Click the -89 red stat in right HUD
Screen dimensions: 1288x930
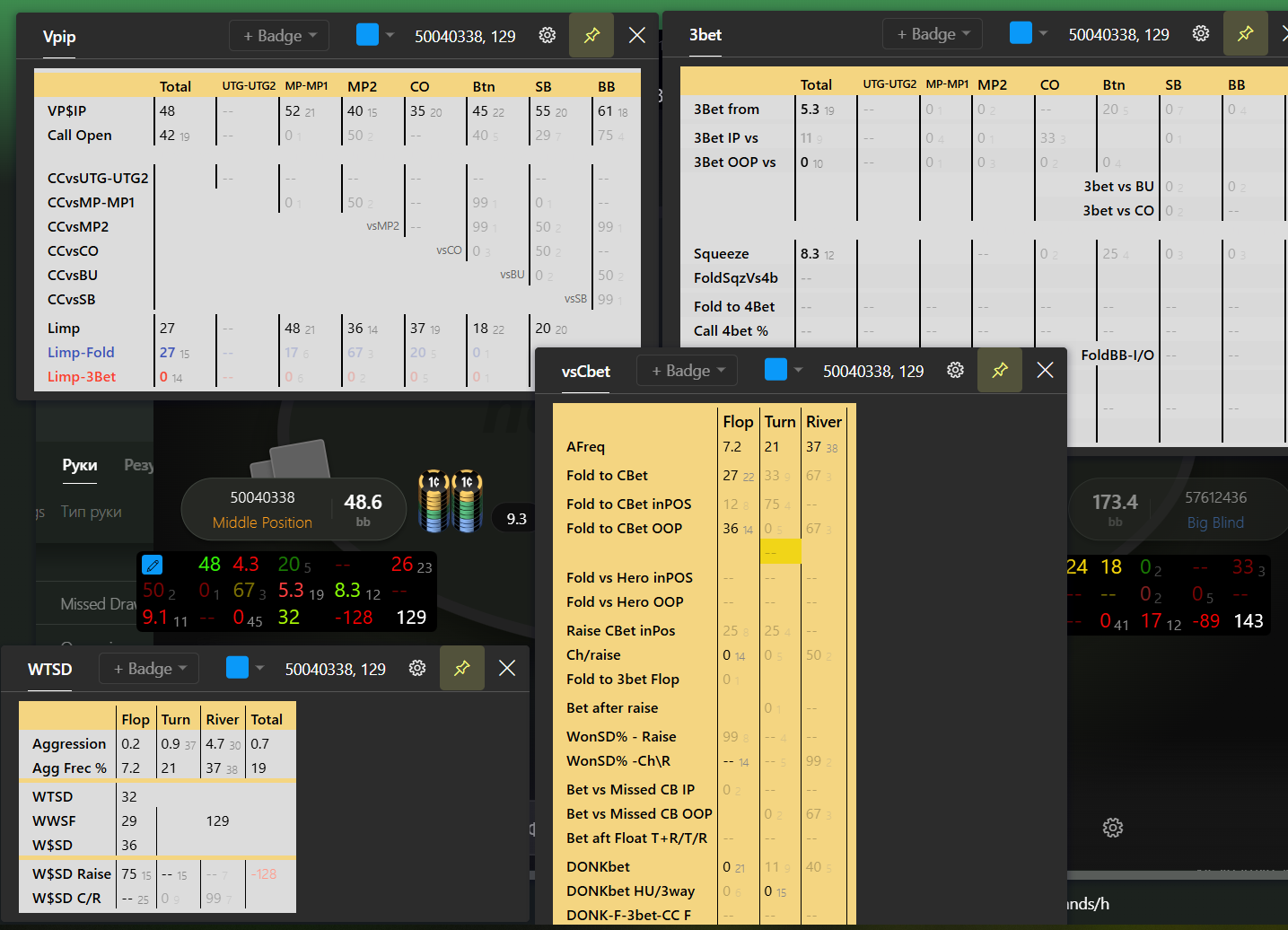coord(1205,621)
